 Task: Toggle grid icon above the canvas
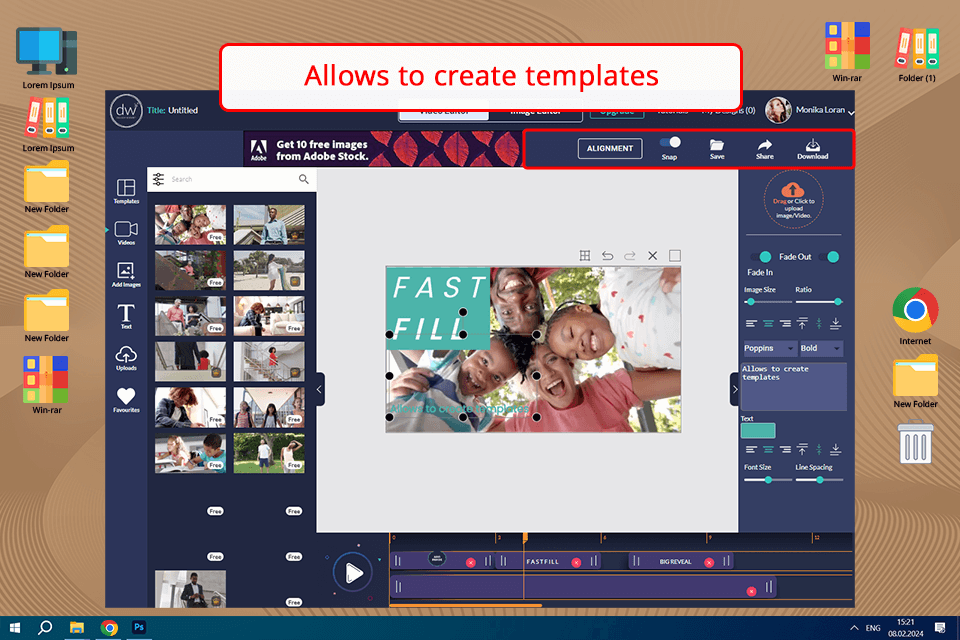pos(585,255)
